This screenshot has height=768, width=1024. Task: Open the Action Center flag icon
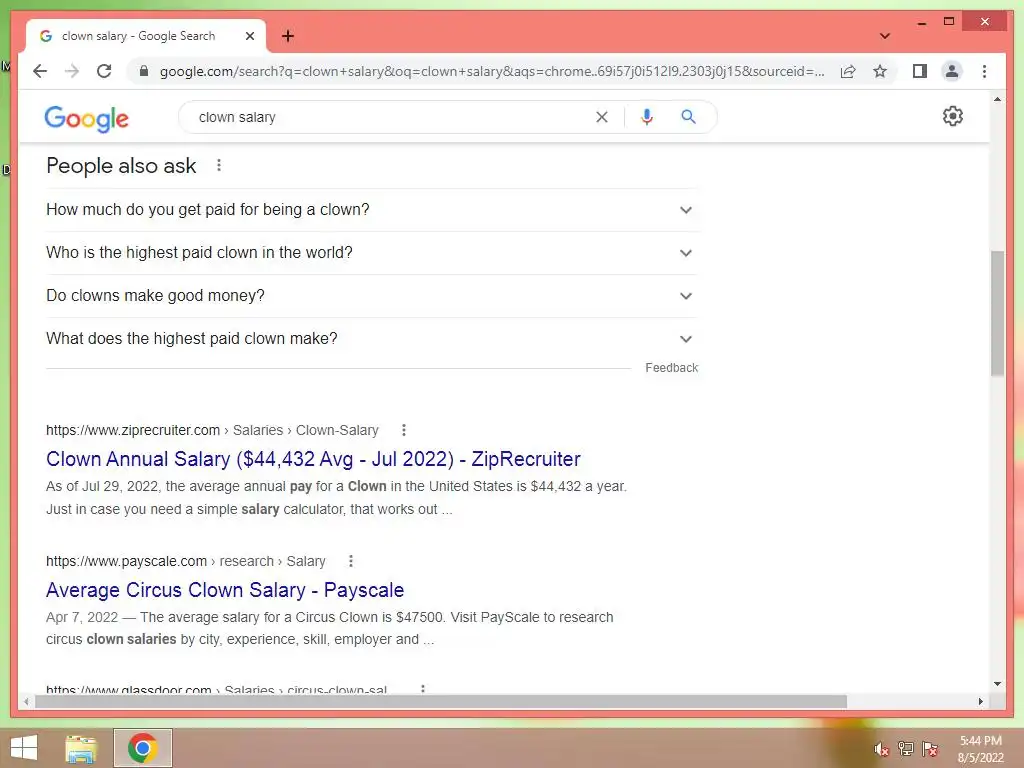click(930, 749)
